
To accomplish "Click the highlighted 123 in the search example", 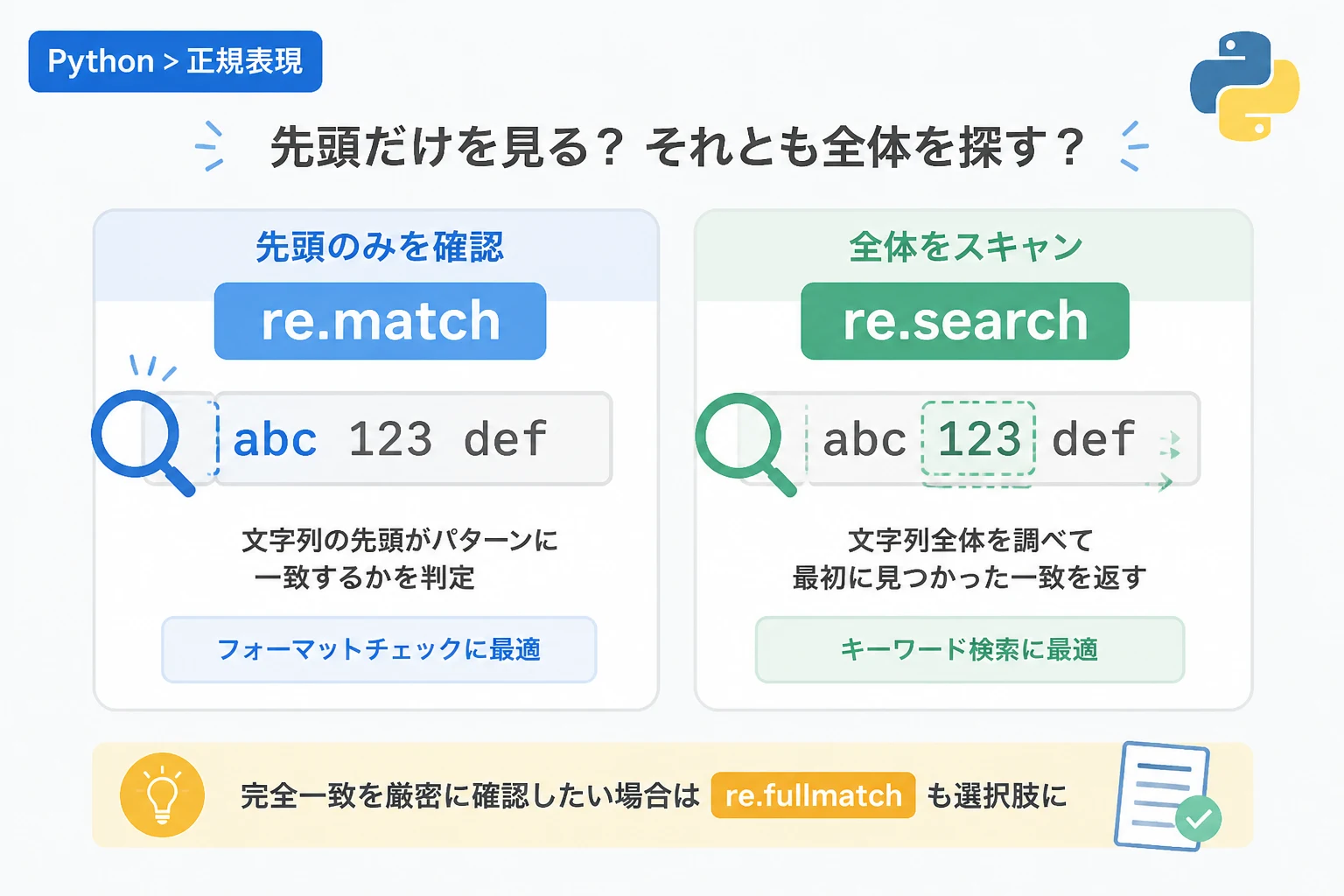I will (x=979, y=438).
